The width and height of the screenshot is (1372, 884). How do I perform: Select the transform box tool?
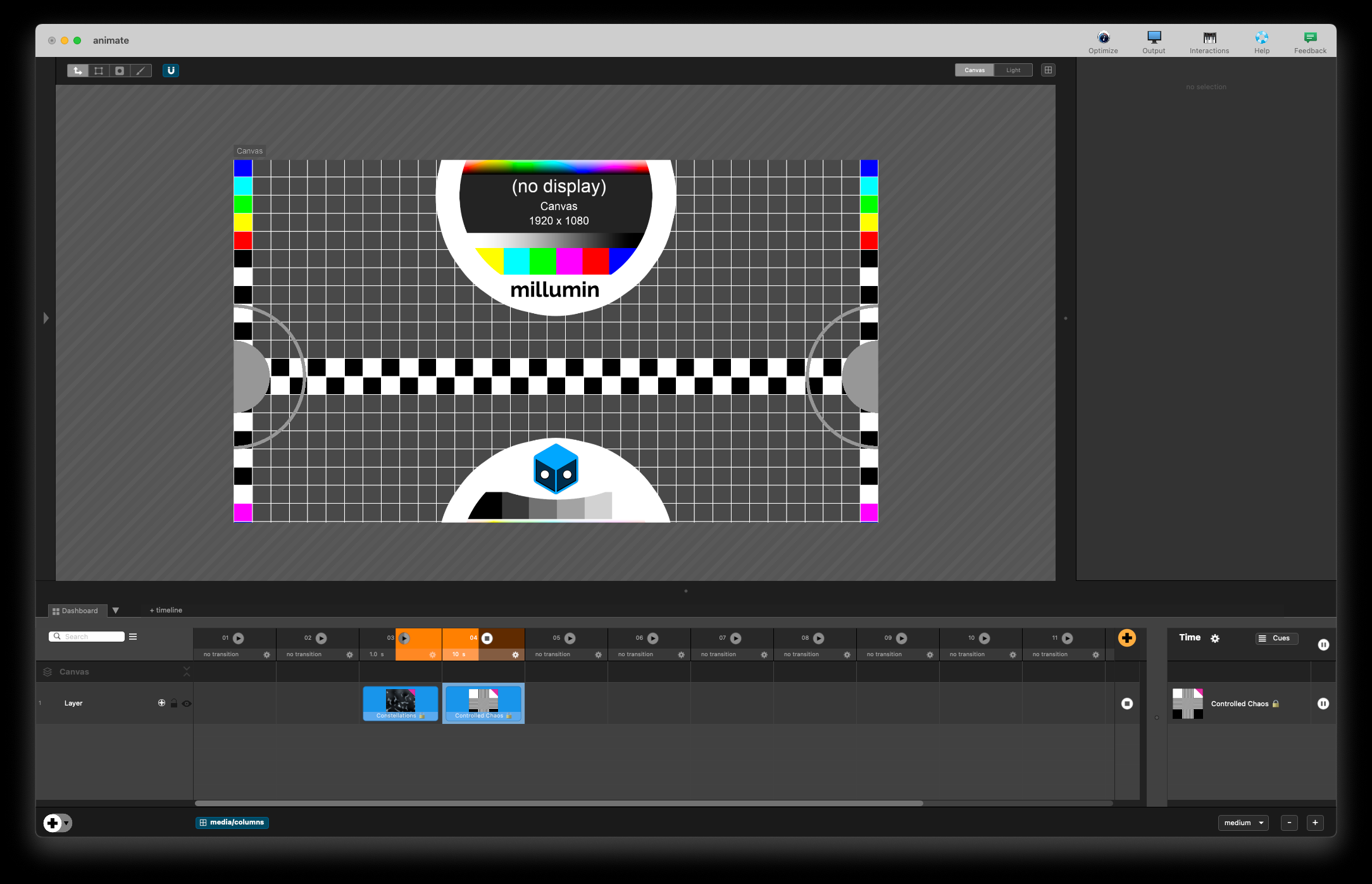click(x=99, y=71)
